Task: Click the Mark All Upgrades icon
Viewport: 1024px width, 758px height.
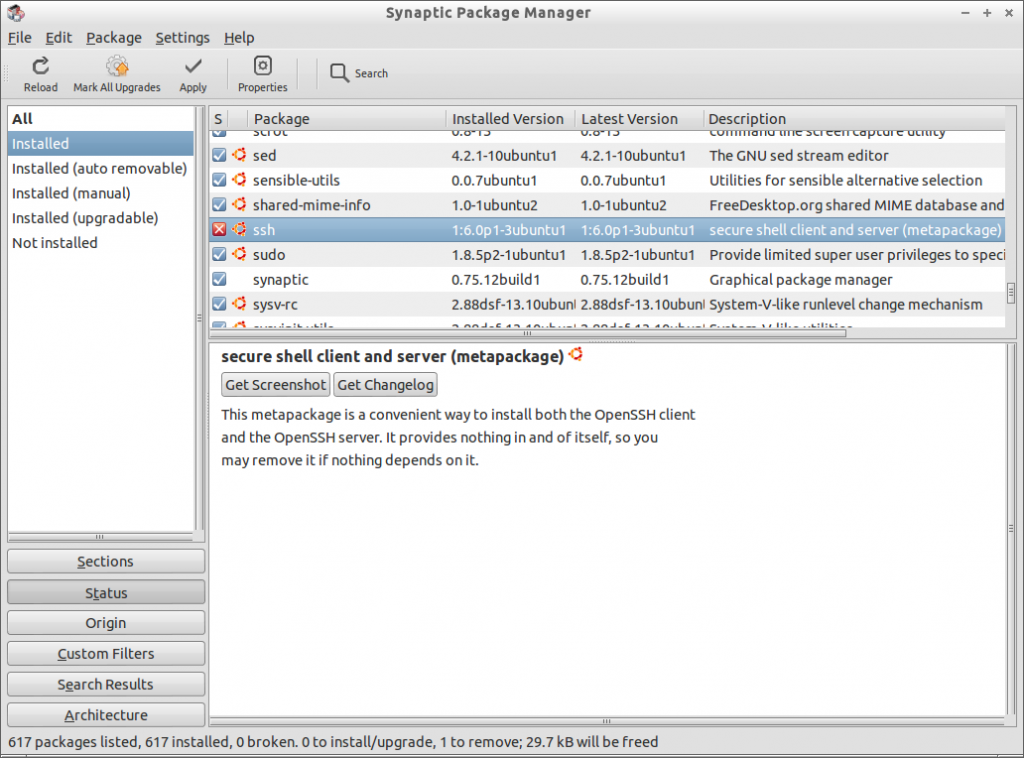Action: point(117,67)
